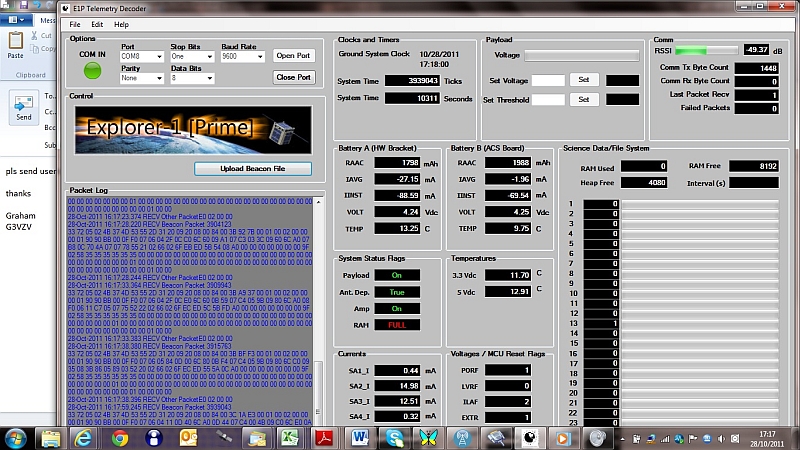Launch Internet Explorer from the taskbar
Image resolution: width=800 pixels, height=450 pixels.
(84, 438)
